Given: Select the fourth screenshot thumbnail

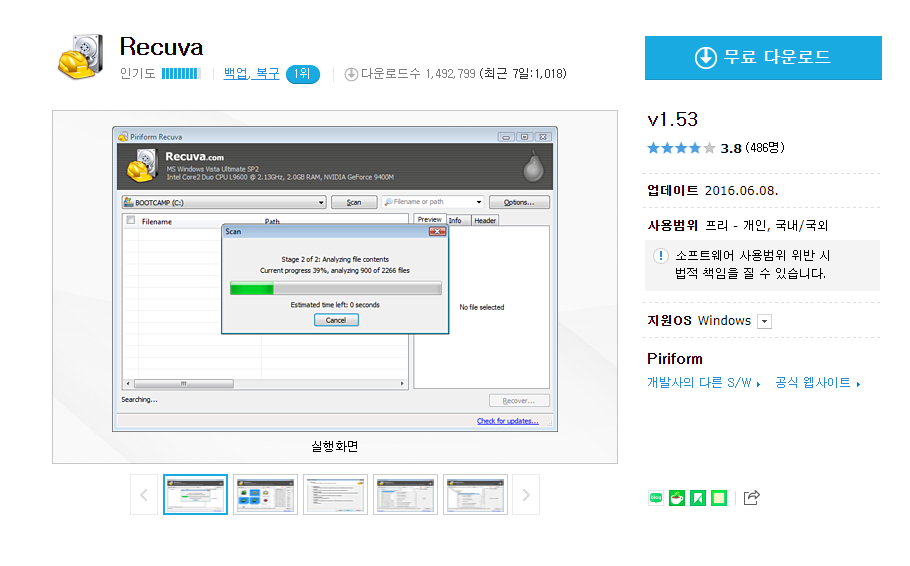Looking at the screenshot, I should (405, 495).
